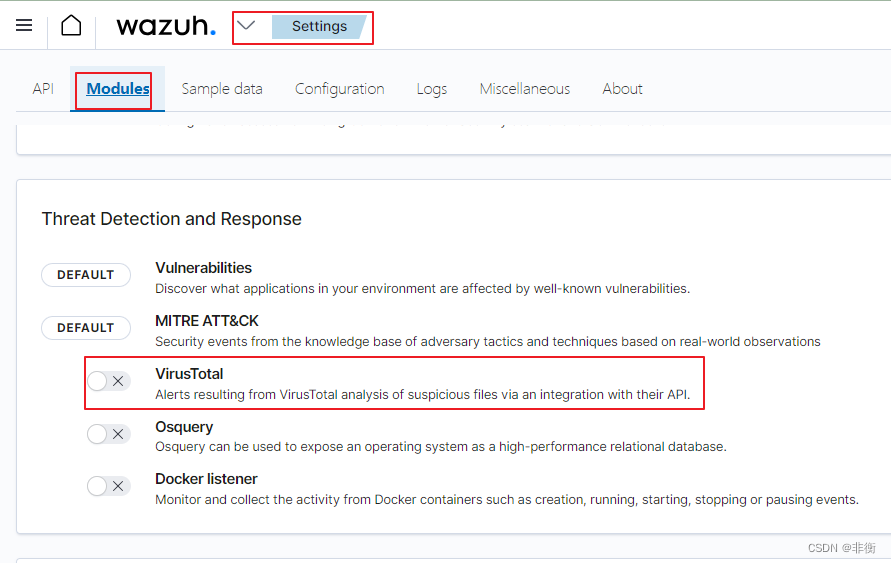Click the Osquery module title
891x563 pixels.
[x=184, y=427]
